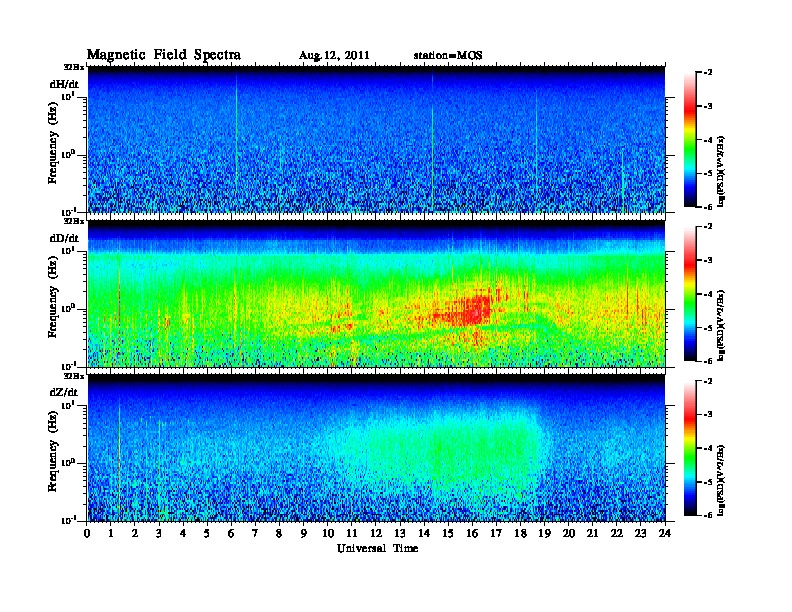Click the "16" hour tick label

click(472, 533)
